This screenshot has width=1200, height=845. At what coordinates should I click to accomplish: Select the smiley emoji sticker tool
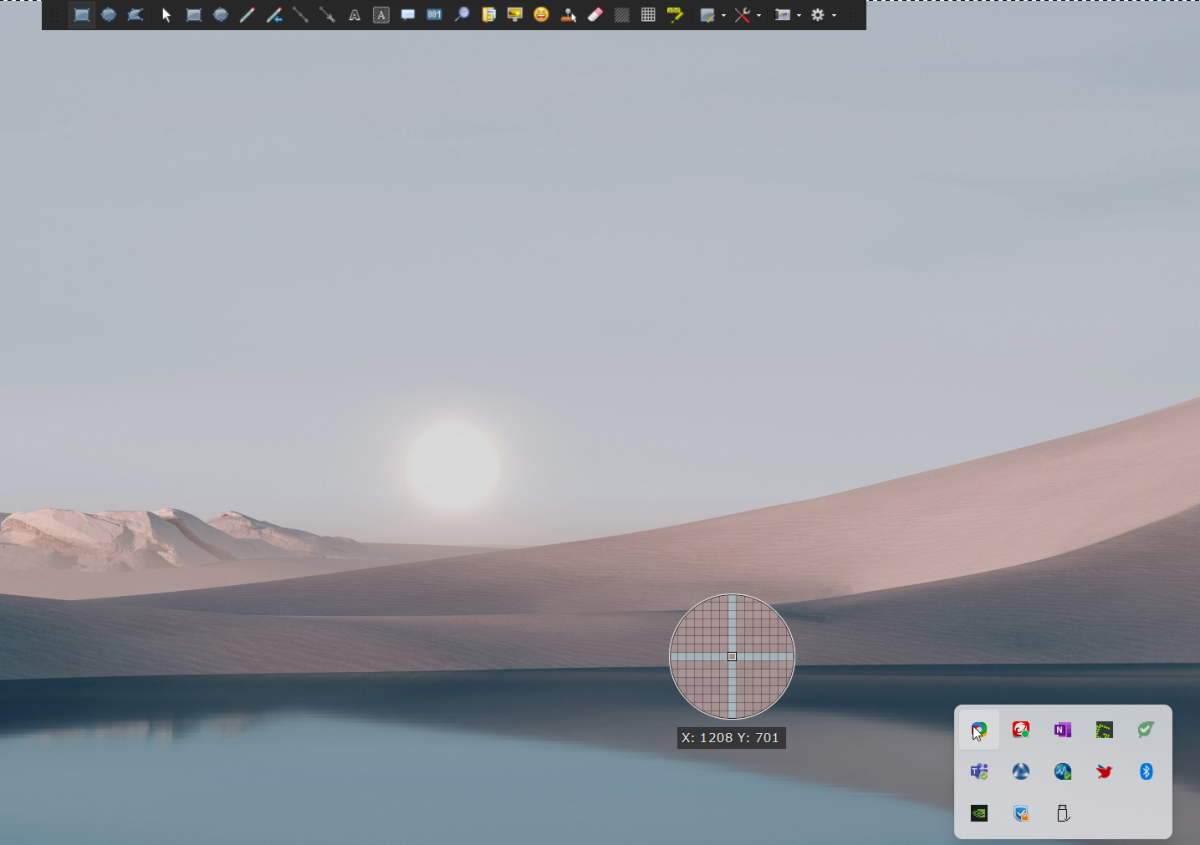tap(541, 15)
